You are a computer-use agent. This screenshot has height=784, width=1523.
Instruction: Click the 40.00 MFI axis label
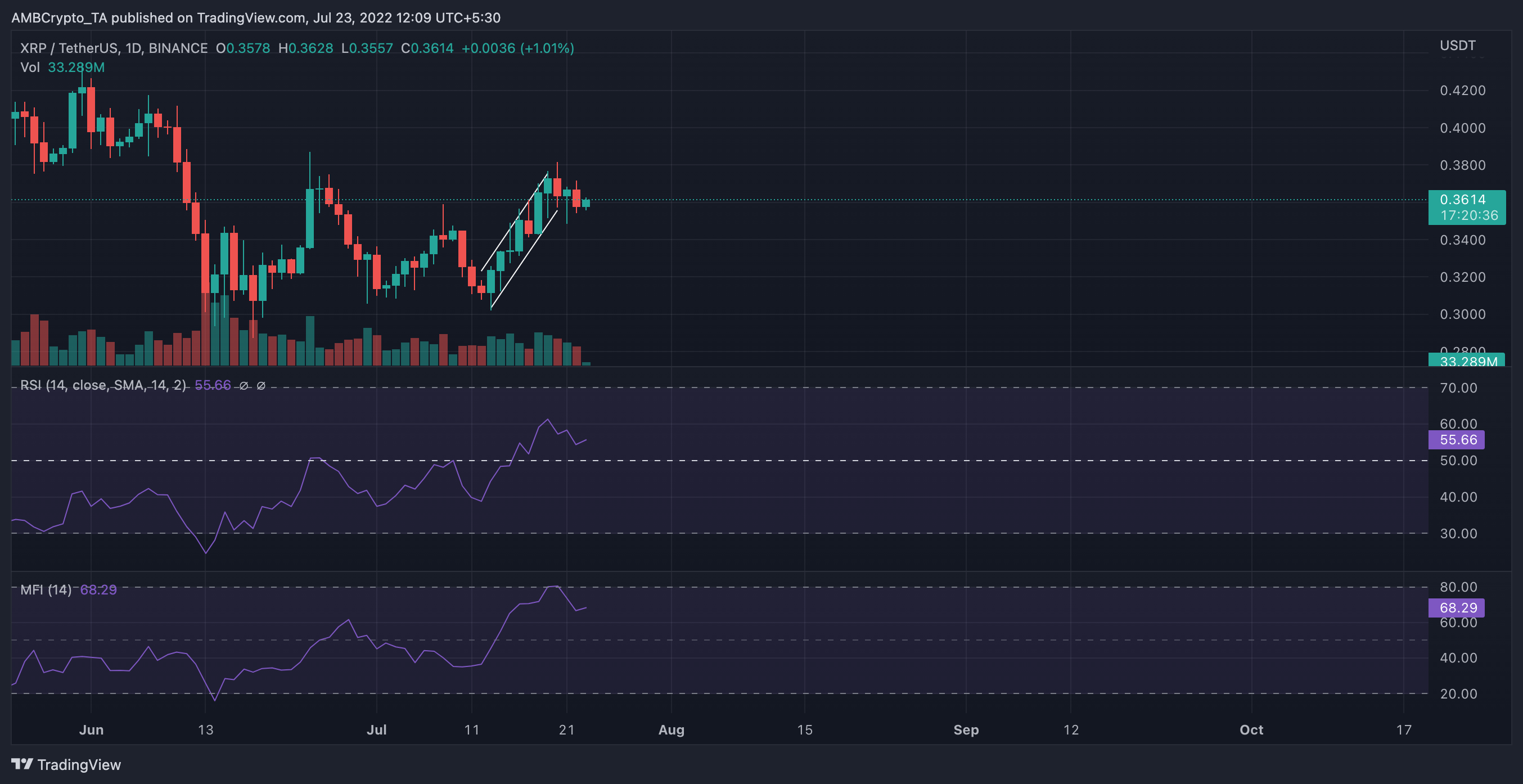tap(1458, 658)
